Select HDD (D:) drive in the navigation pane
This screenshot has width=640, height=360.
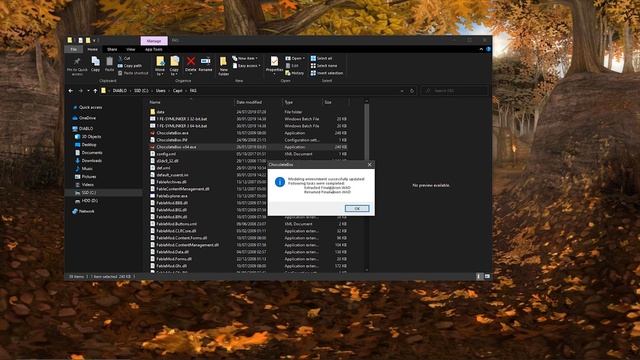(89, 201)
